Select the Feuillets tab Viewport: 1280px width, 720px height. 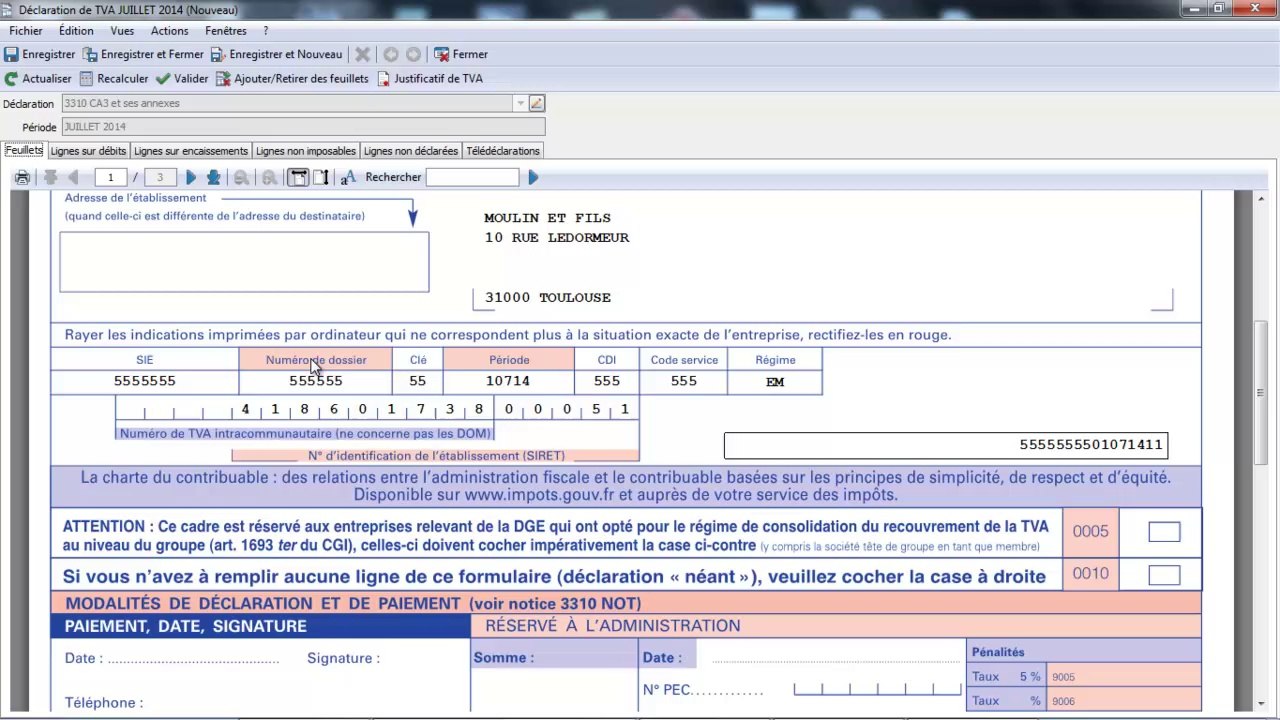pos(24,150)
